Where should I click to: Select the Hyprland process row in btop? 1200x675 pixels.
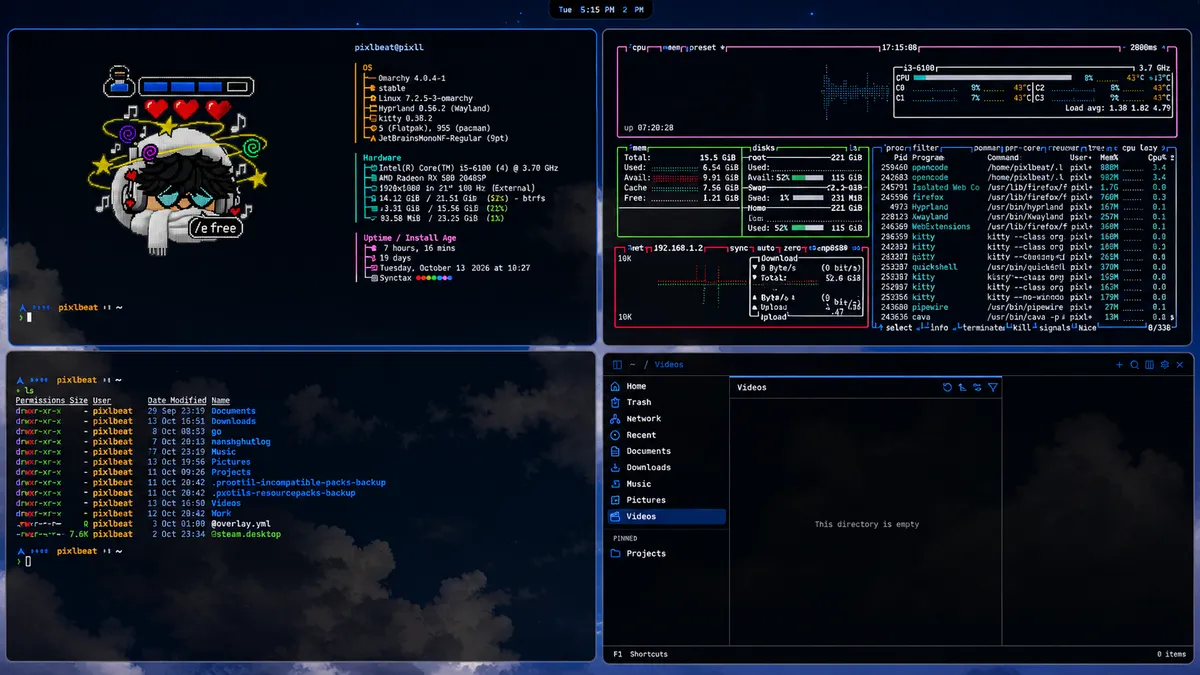click(x=1025, y=207)
